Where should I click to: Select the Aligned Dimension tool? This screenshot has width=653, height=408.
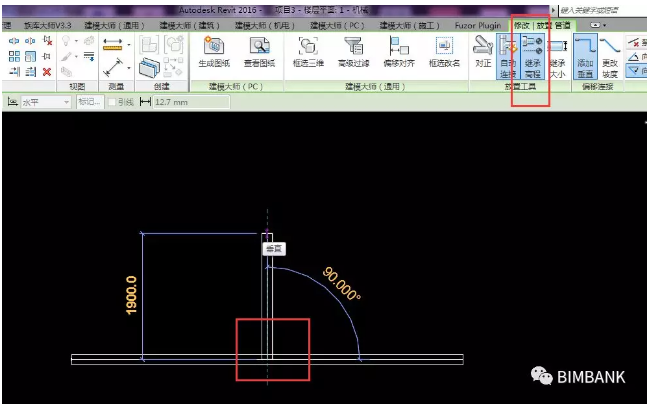(112, 67)
